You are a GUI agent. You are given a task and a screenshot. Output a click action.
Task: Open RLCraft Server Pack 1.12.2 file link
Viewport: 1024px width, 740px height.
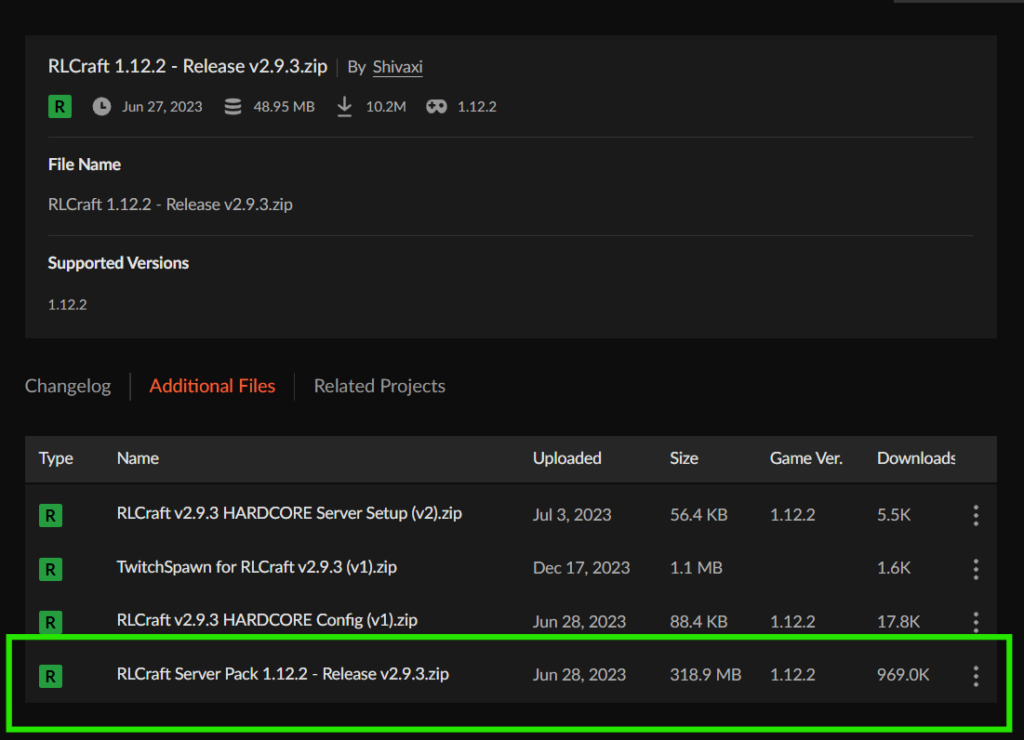283,674
